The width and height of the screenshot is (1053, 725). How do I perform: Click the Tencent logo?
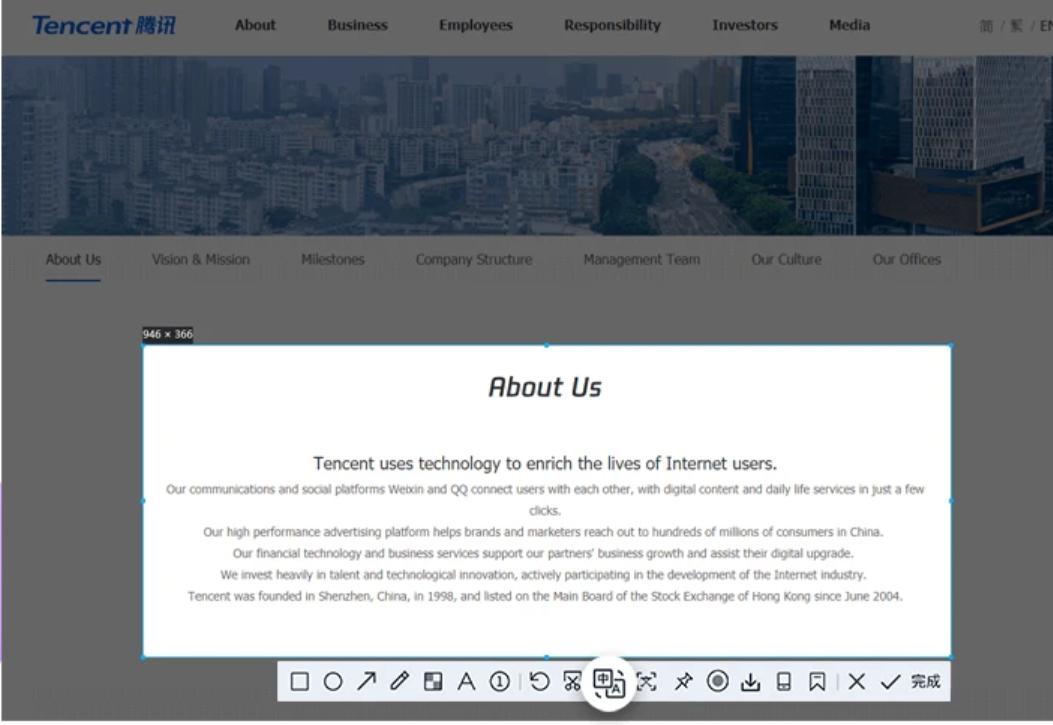(103, 25)
